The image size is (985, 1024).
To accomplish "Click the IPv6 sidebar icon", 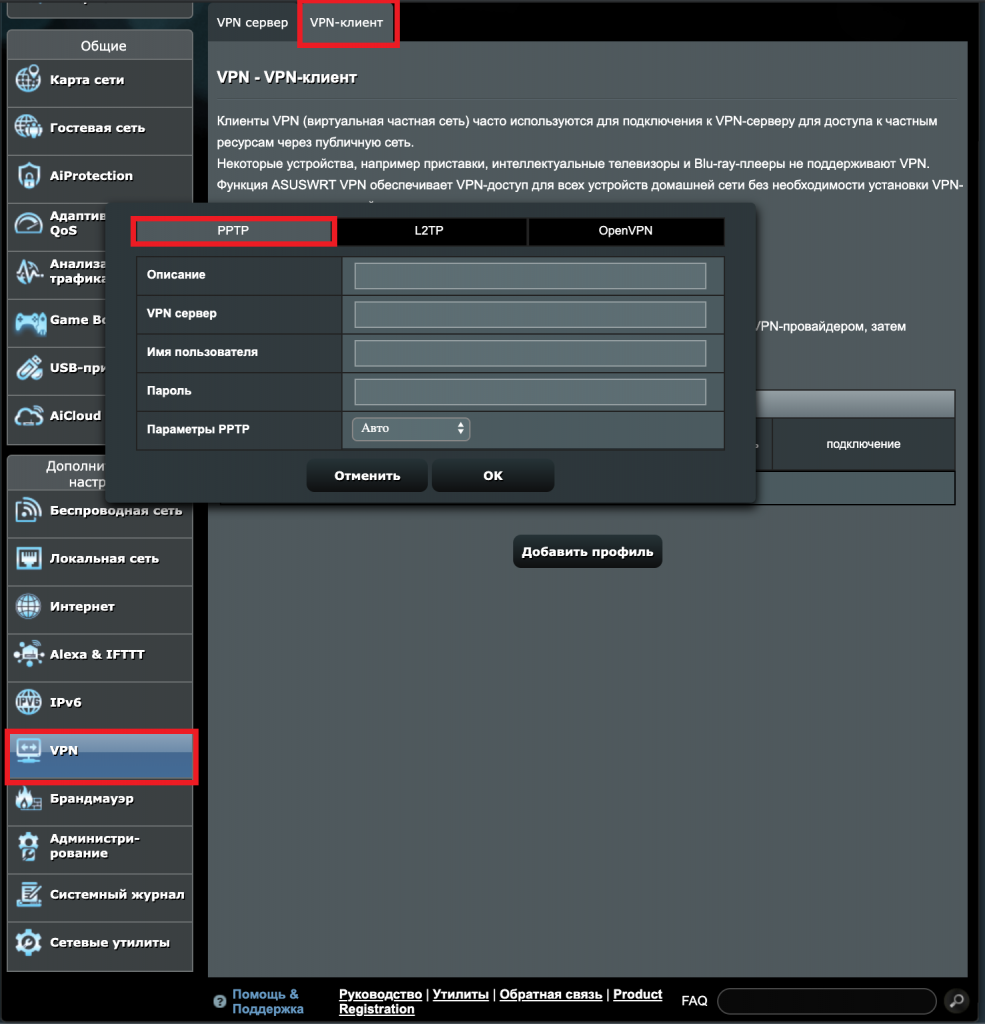I will [x=28, y=703].
